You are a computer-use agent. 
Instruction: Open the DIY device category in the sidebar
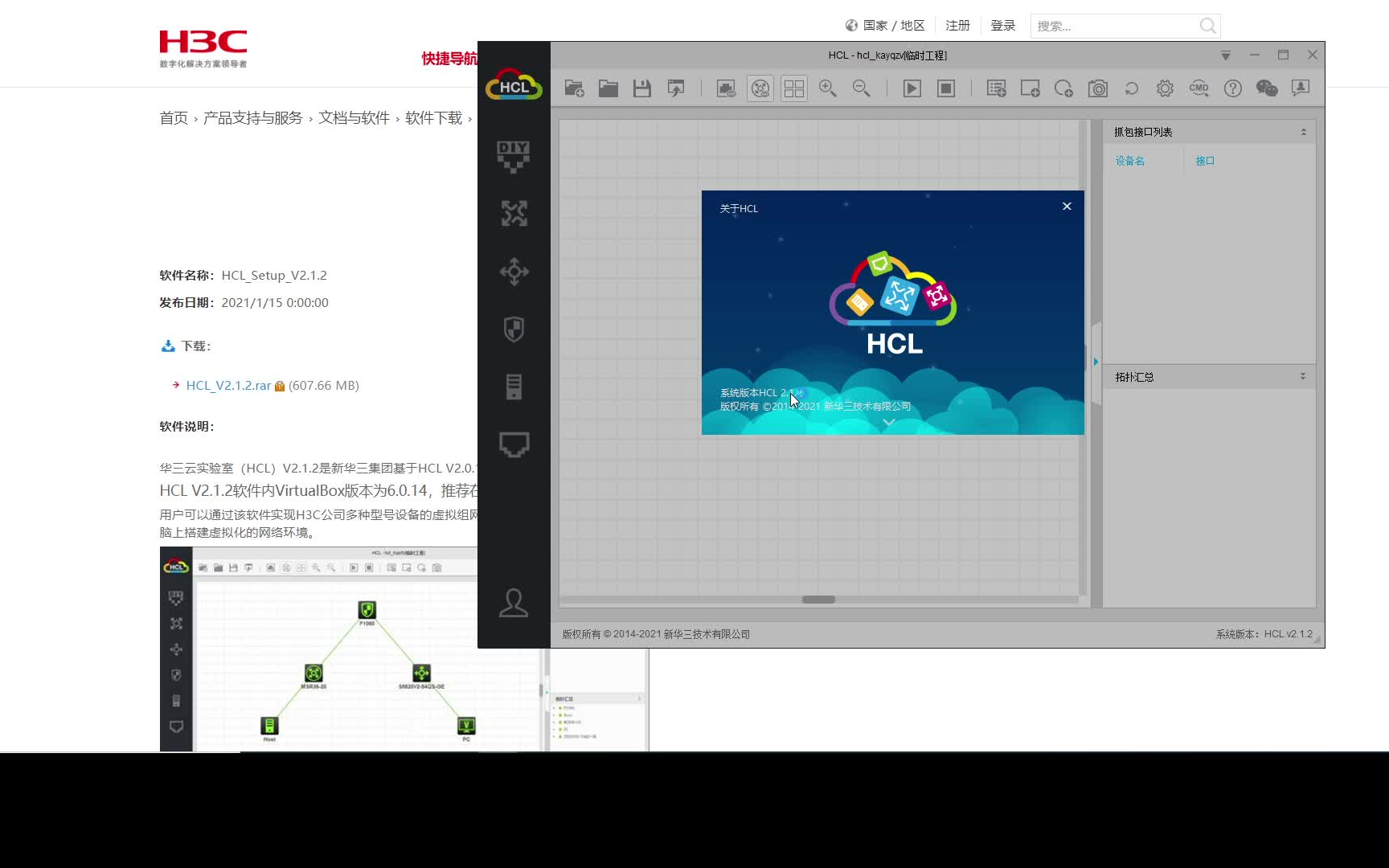coord(514,157)
